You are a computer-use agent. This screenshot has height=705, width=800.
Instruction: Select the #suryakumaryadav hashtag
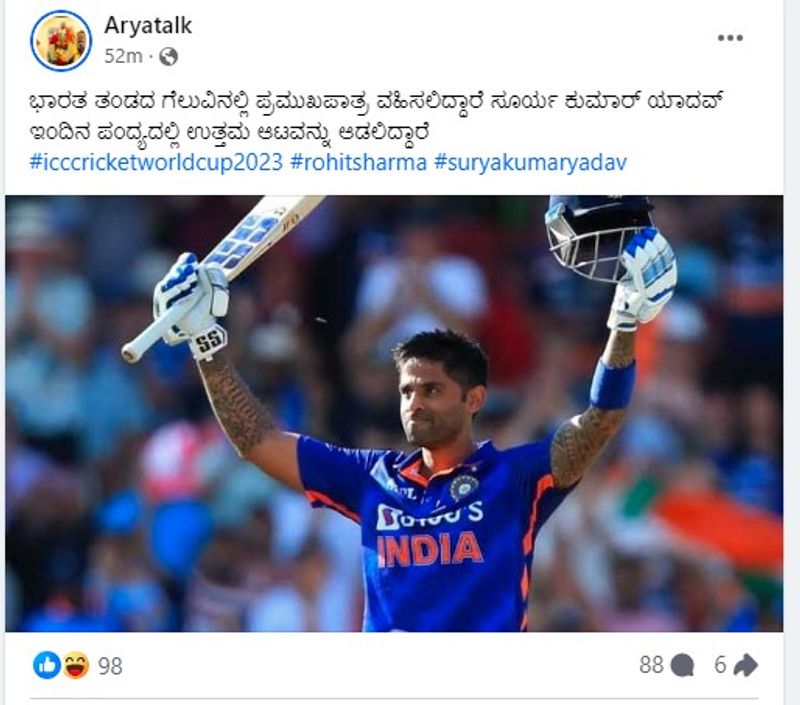[x=530, y=163]
